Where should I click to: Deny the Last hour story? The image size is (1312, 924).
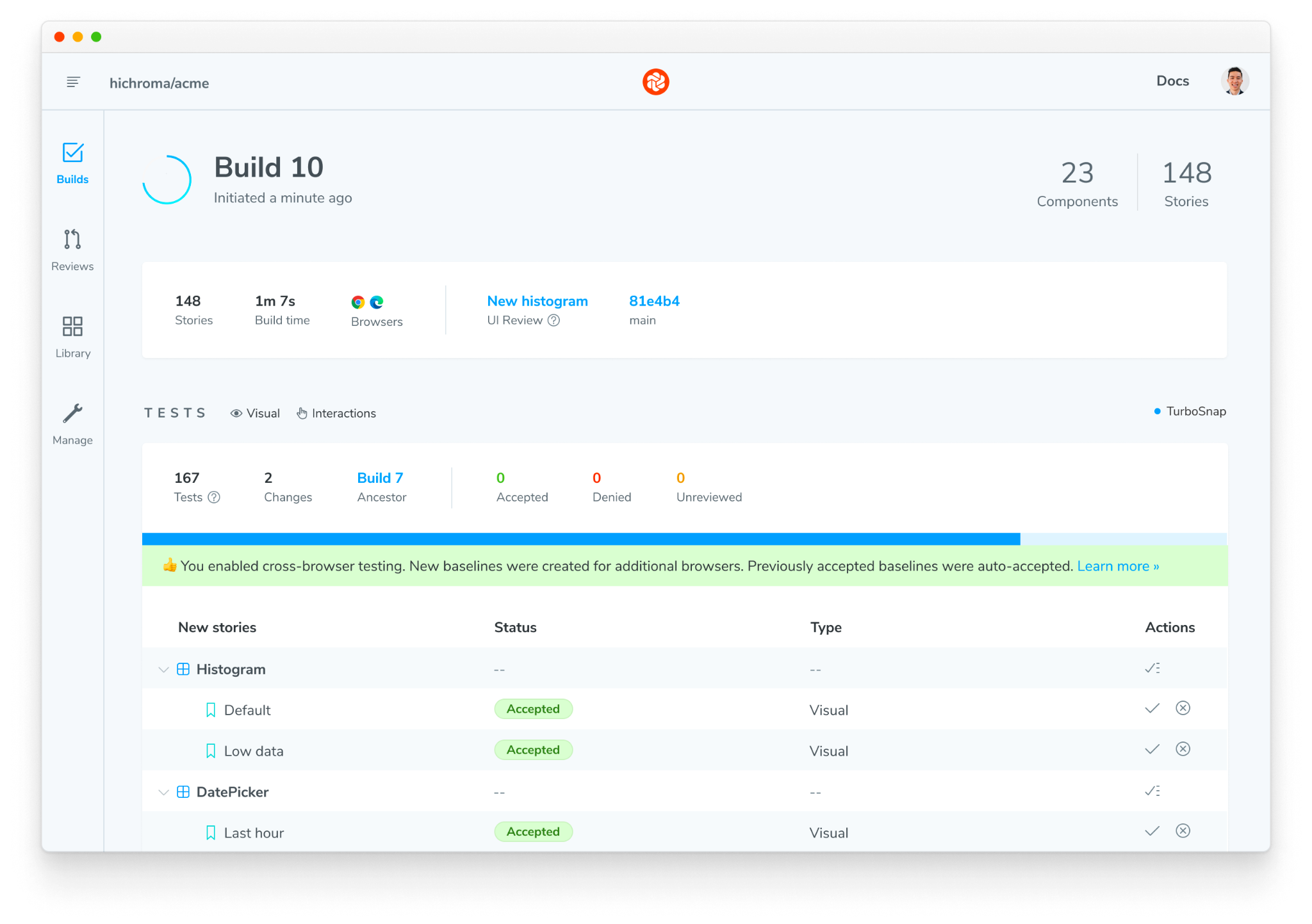1183,831
